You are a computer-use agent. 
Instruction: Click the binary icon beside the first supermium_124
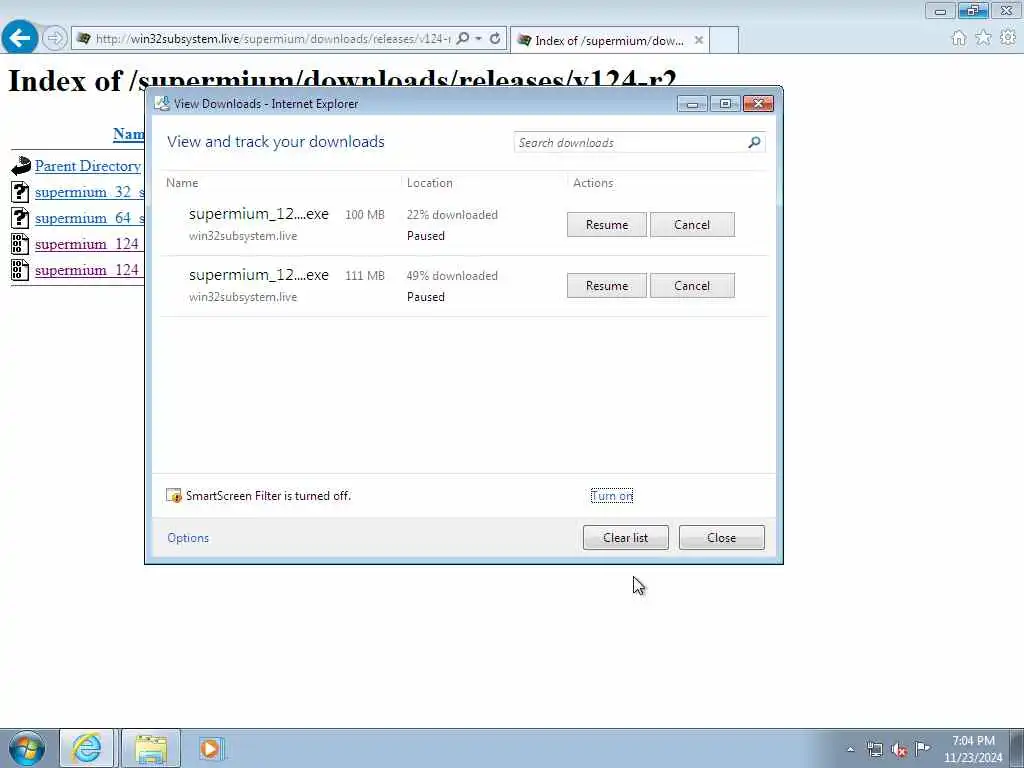(20, 244)
